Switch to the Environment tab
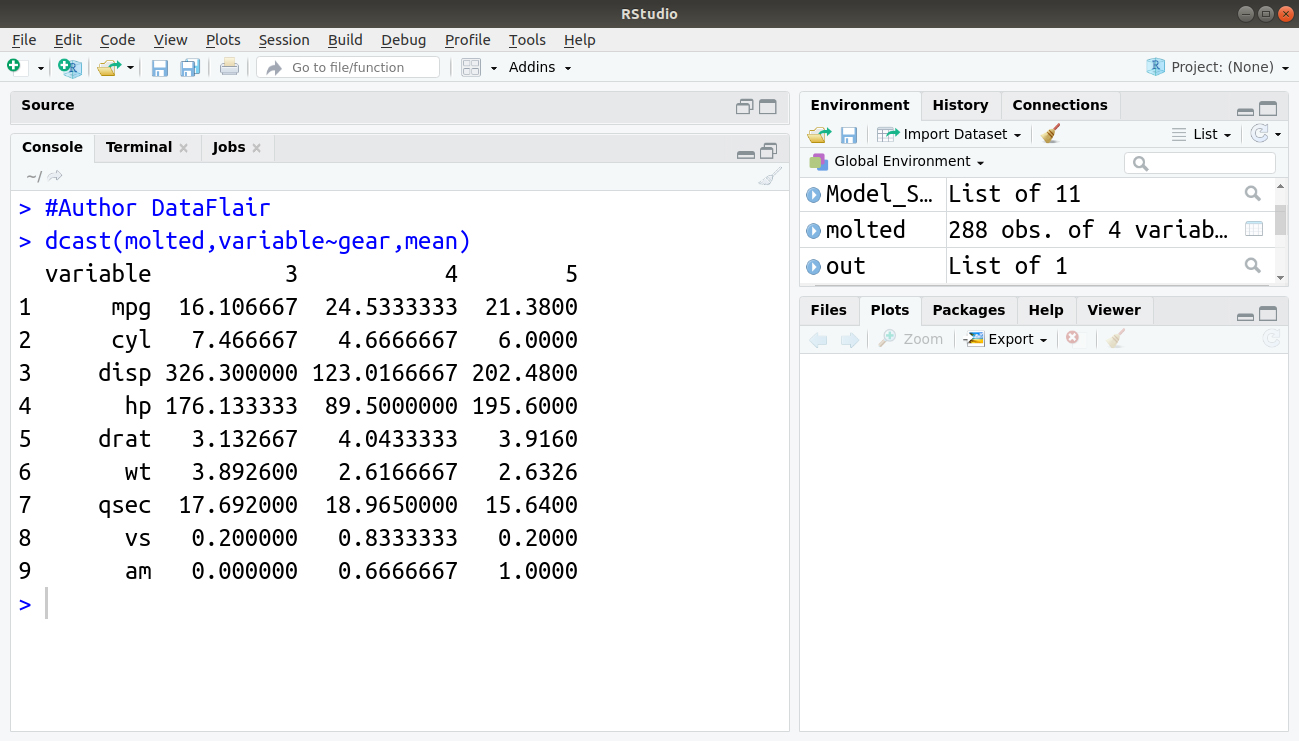 [860, 105]
